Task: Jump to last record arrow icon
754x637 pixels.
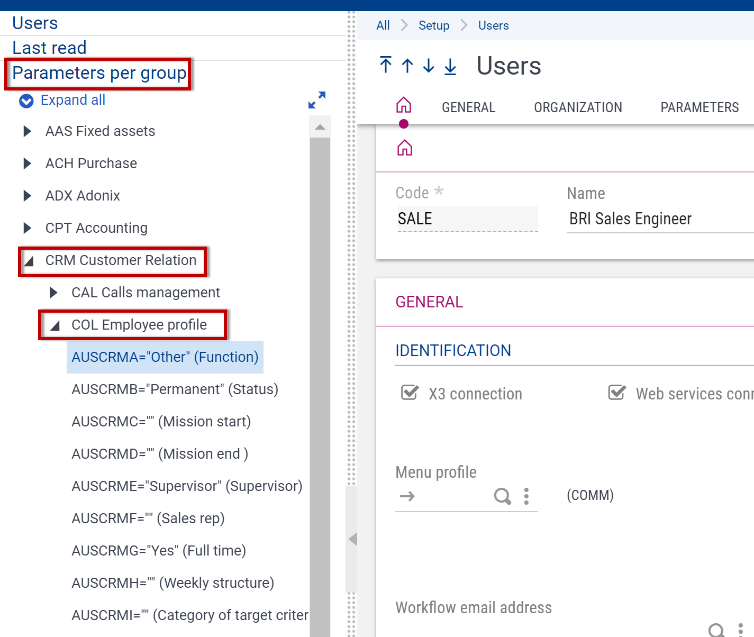Action: coord(450,66)
